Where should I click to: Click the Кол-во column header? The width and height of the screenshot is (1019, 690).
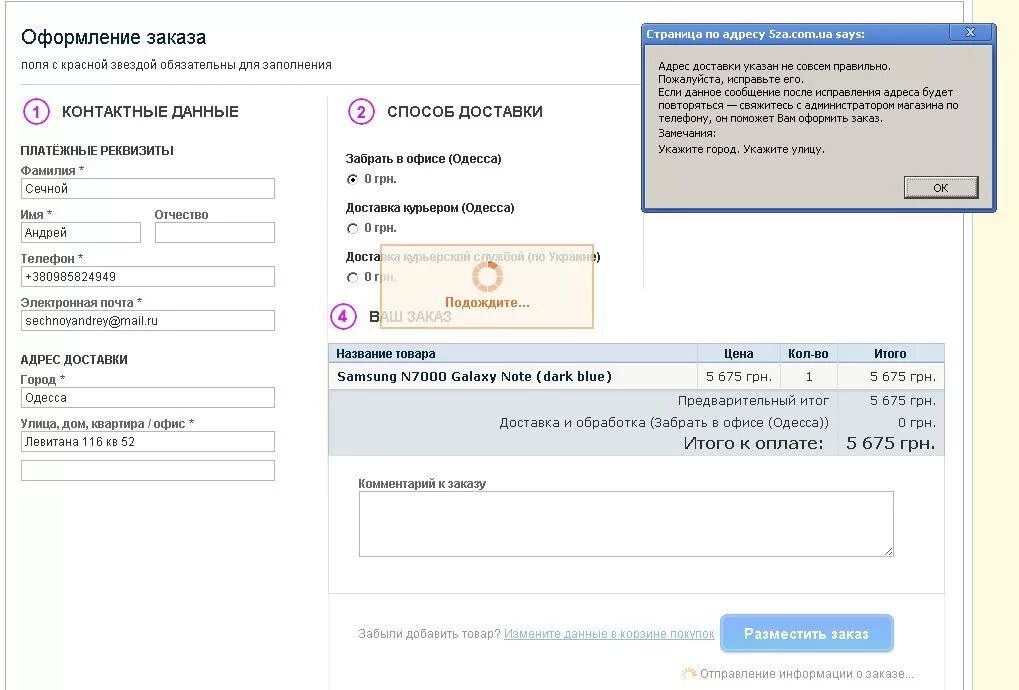click(808, 354)
